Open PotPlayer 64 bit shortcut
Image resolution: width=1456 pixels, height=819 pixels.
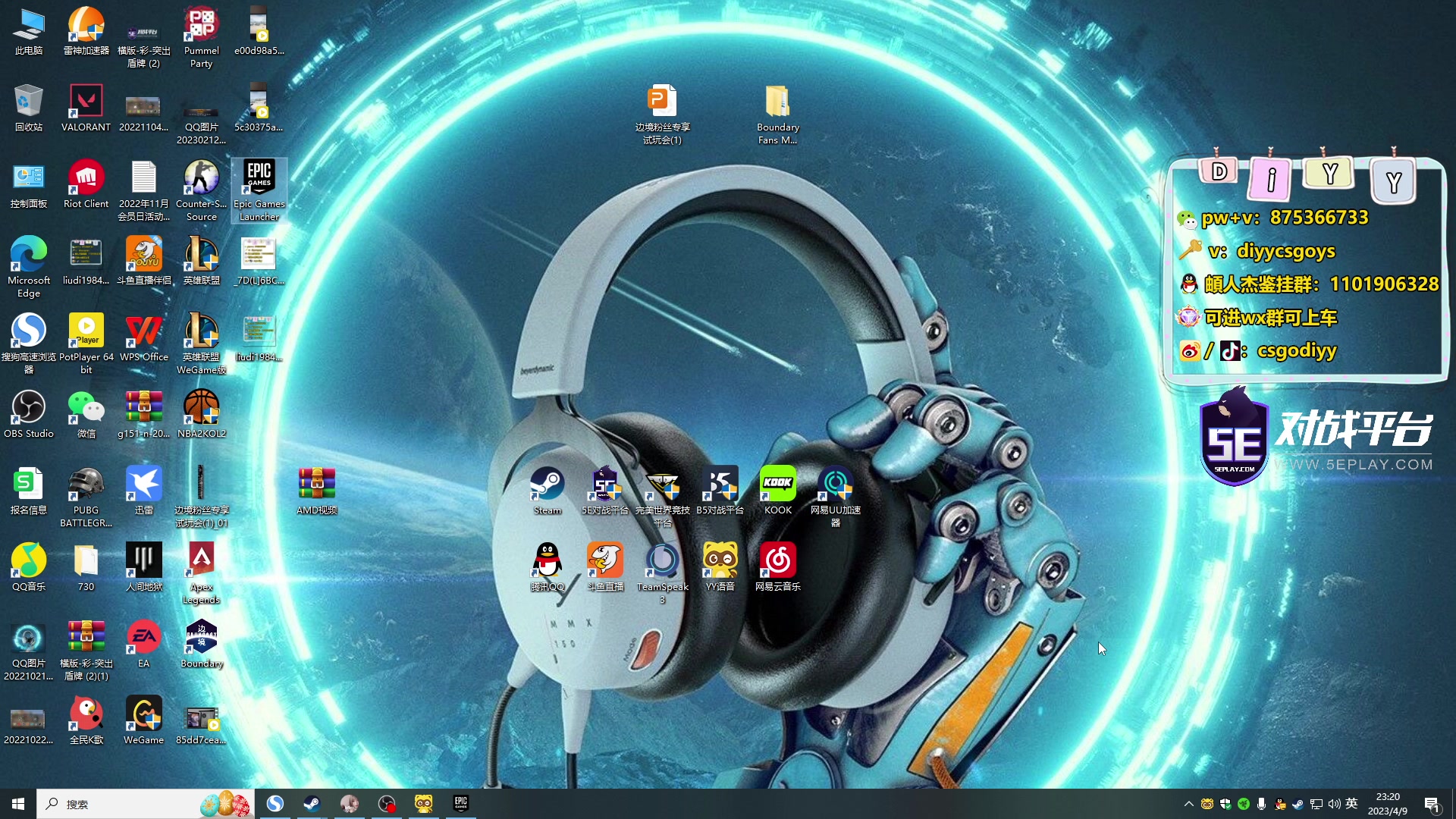click(86, 343)
